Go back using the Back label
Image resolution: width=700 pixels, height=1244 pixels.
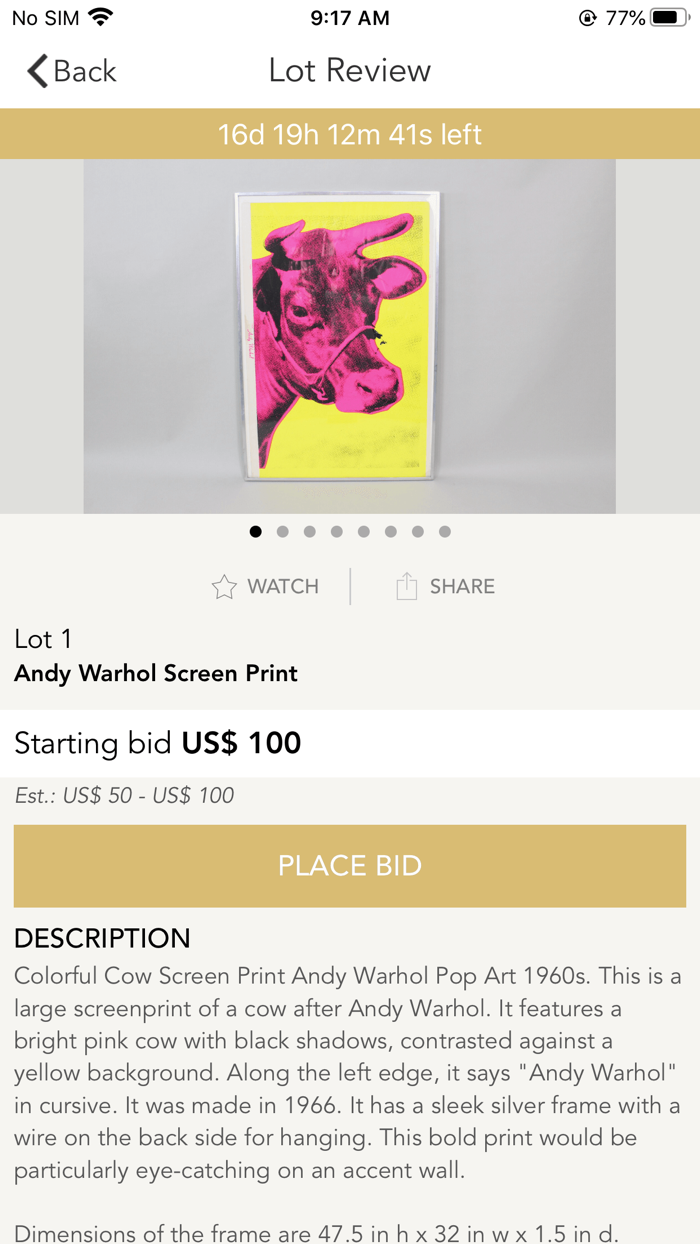coord(85,71)
